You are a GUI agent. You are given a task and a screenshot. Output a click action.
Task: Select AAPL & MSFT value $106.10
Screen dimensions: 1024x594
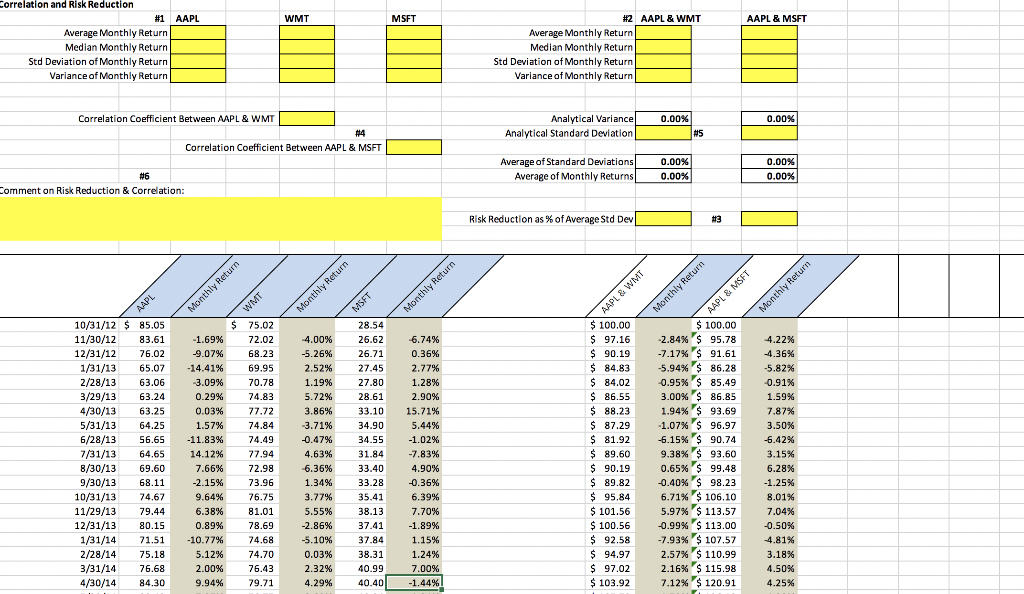[716, 497]
